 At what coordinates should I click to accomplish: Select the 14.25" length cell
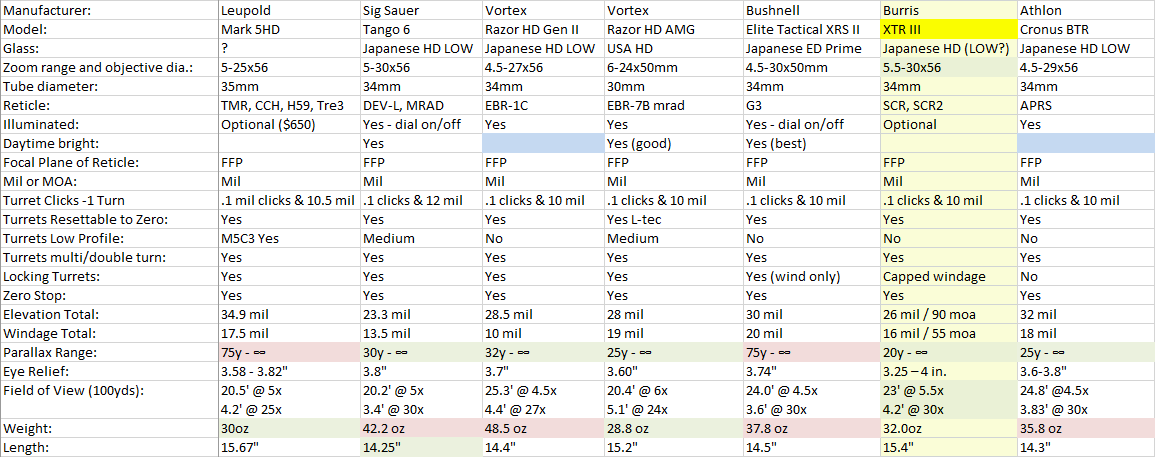point(421,448)
